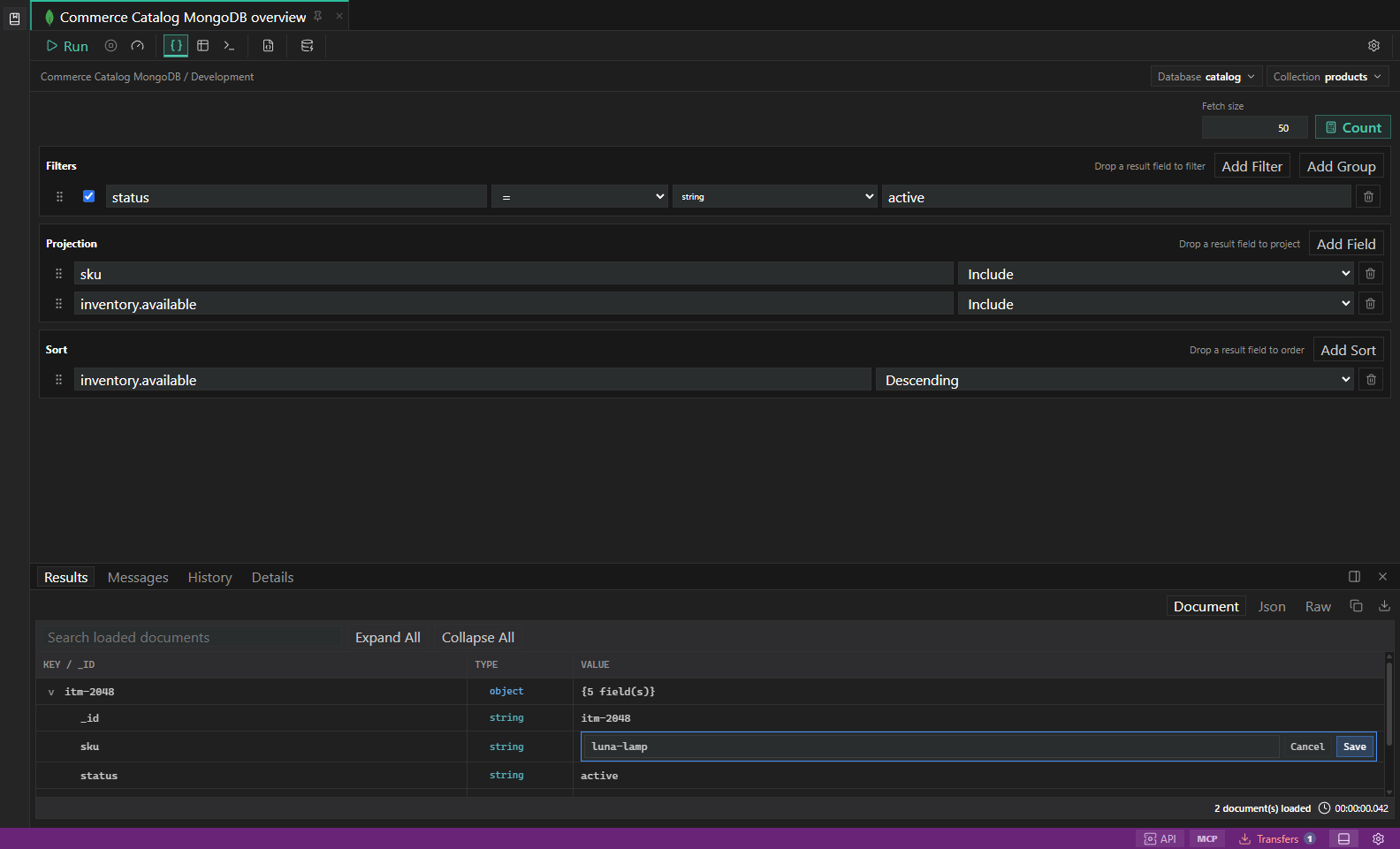1400x849 pixels.
Task: Open the Details tab
Action: (x=272, y=577)
